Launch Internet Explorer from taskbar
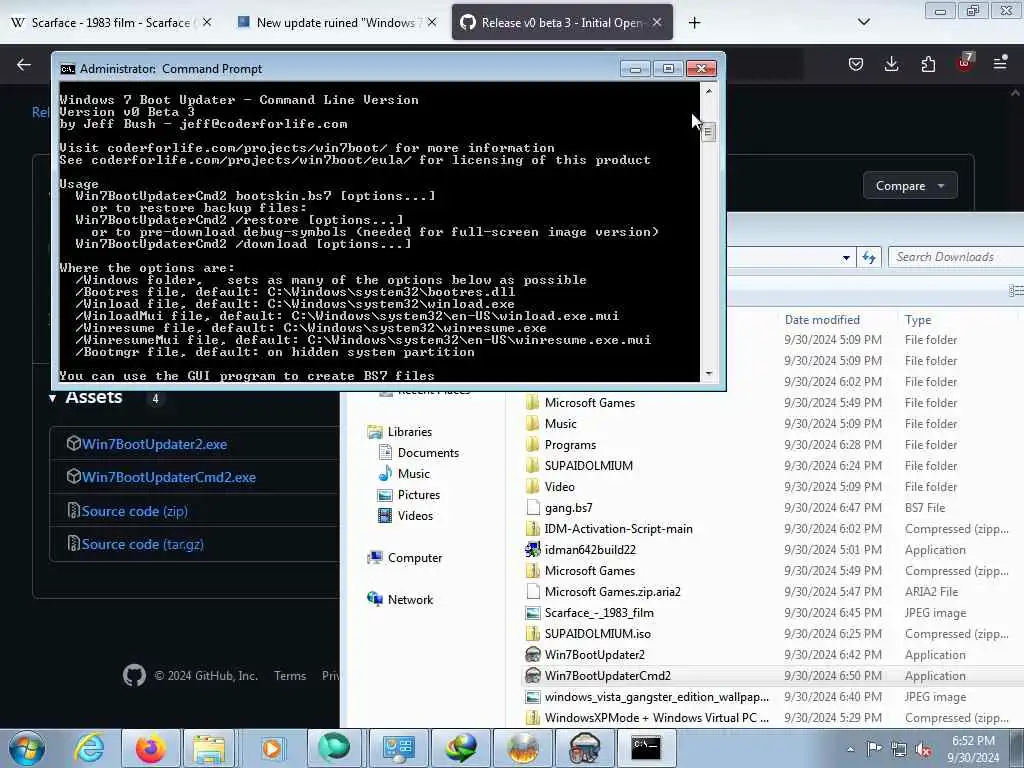The height and width of the screenshot is (768, 1024). pos(89,748)
